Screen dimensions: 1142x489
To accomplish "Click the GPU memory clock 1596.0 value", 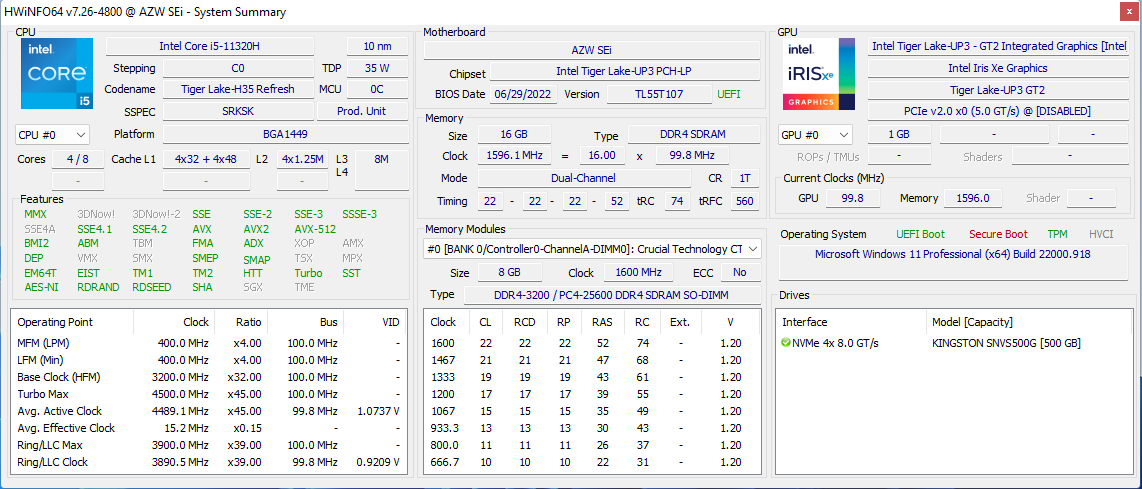I will [x=972, y=198].
